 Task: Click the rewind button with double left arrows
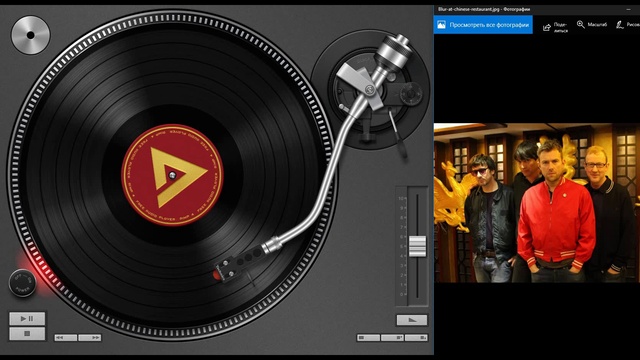tap(66, 338)
